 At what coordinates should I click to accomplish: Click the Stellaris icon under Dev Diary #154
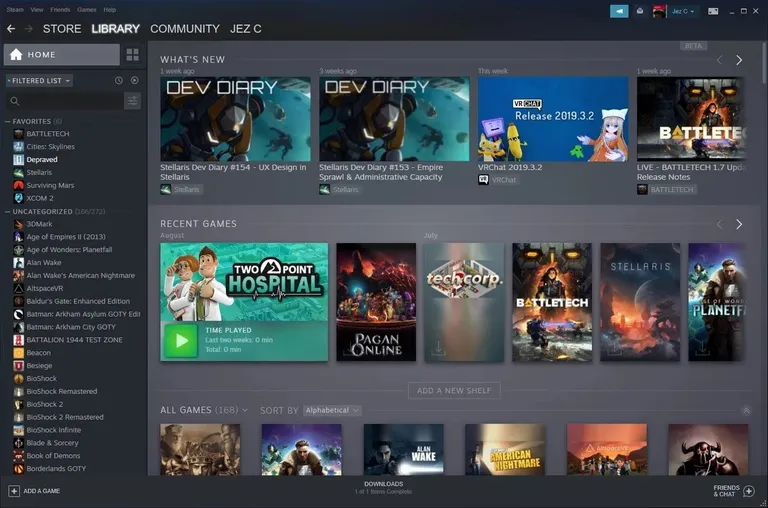[166, 190]
